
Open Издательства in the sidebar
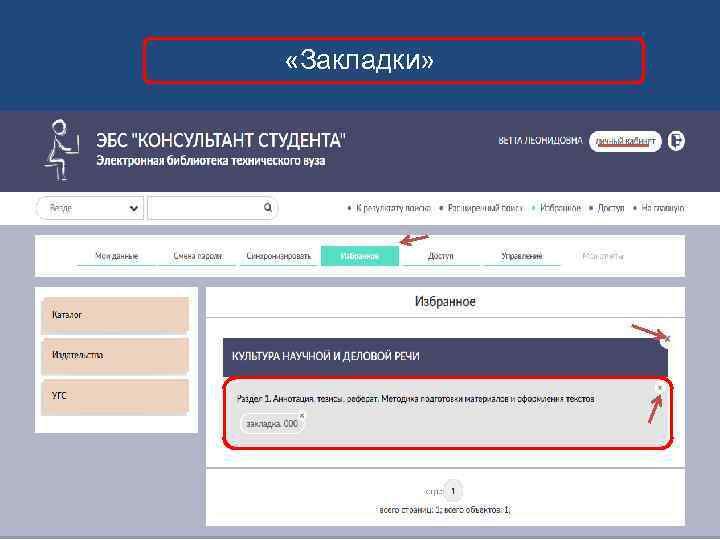tap(115, 355)
